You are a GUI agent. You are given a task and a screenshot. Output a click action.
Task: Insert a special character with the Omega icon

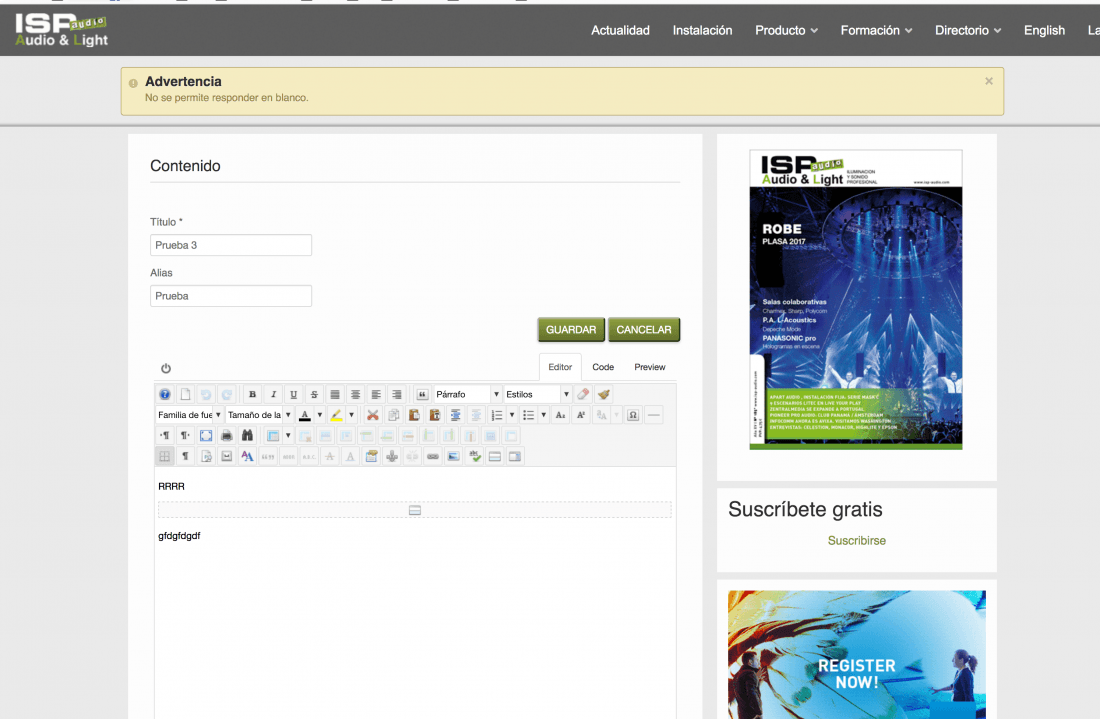click(x=633, y=415)
